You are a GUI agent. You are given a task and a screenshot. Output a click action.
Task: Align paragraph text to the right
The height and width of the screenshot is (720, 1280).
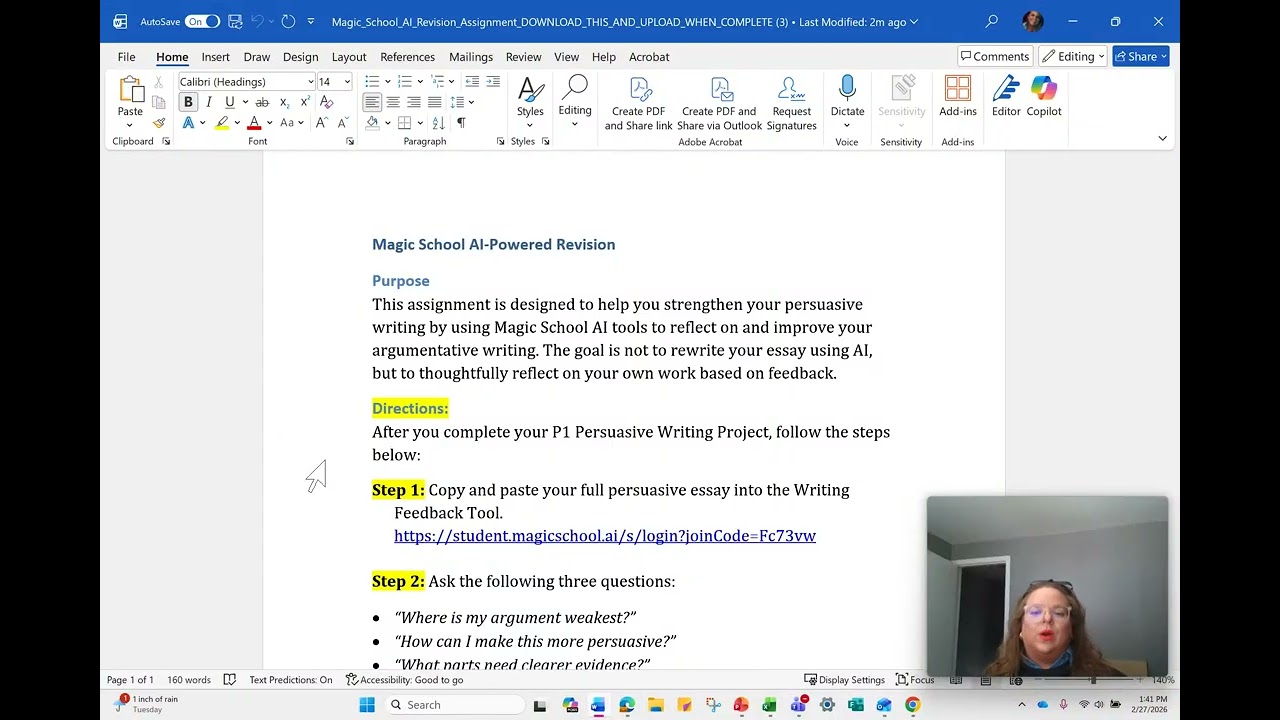click(x=414, y=102)
